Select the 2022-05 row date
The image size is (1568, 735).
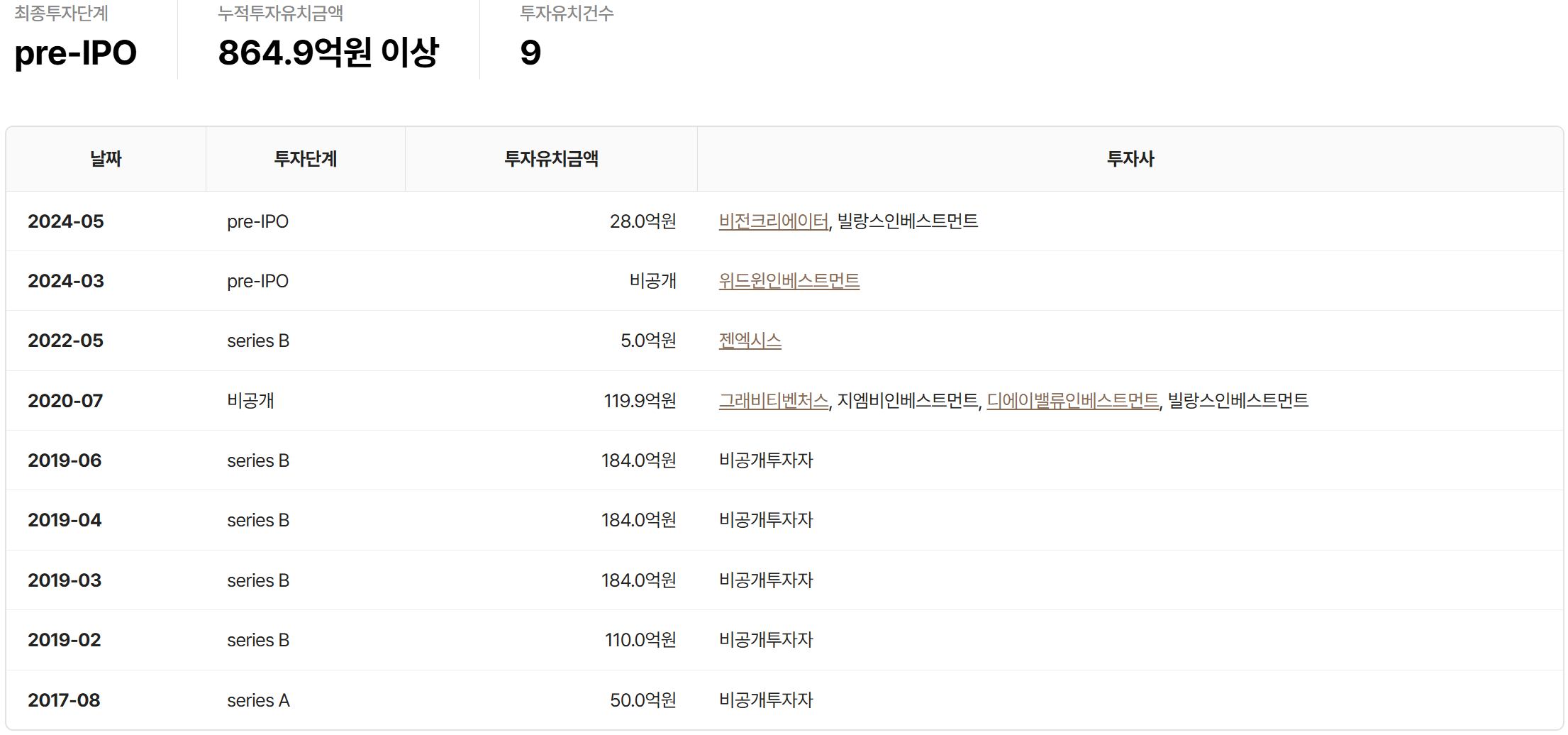coord(66,341)
